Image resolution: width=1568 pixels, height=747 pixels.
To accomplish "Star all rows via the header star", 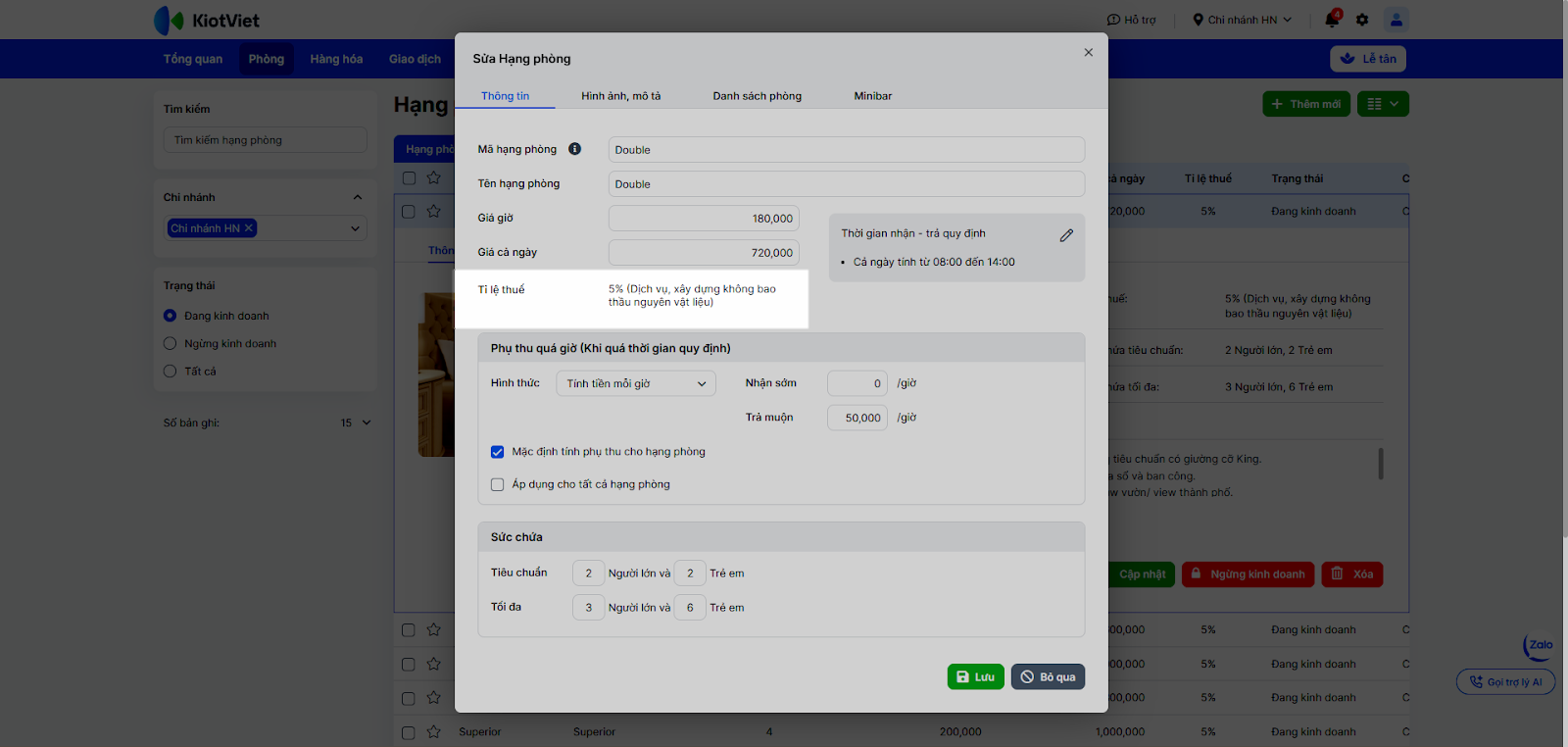I will [x=434, y=178].
